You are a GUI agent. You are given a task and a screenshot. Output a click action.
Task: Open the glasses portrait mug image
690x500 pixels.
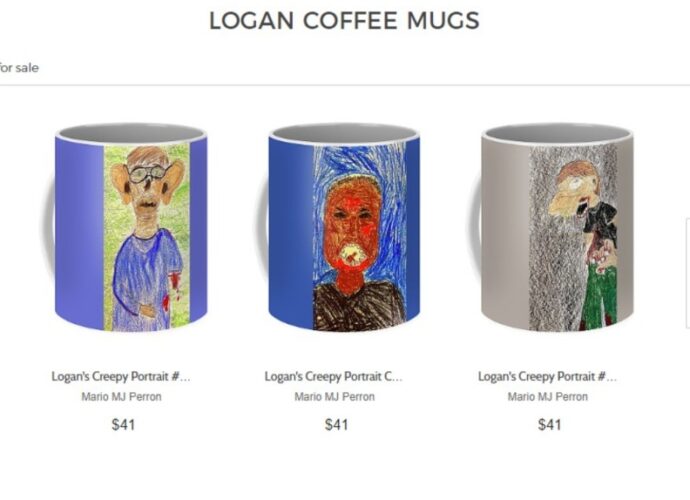click(x=125, y=227)
